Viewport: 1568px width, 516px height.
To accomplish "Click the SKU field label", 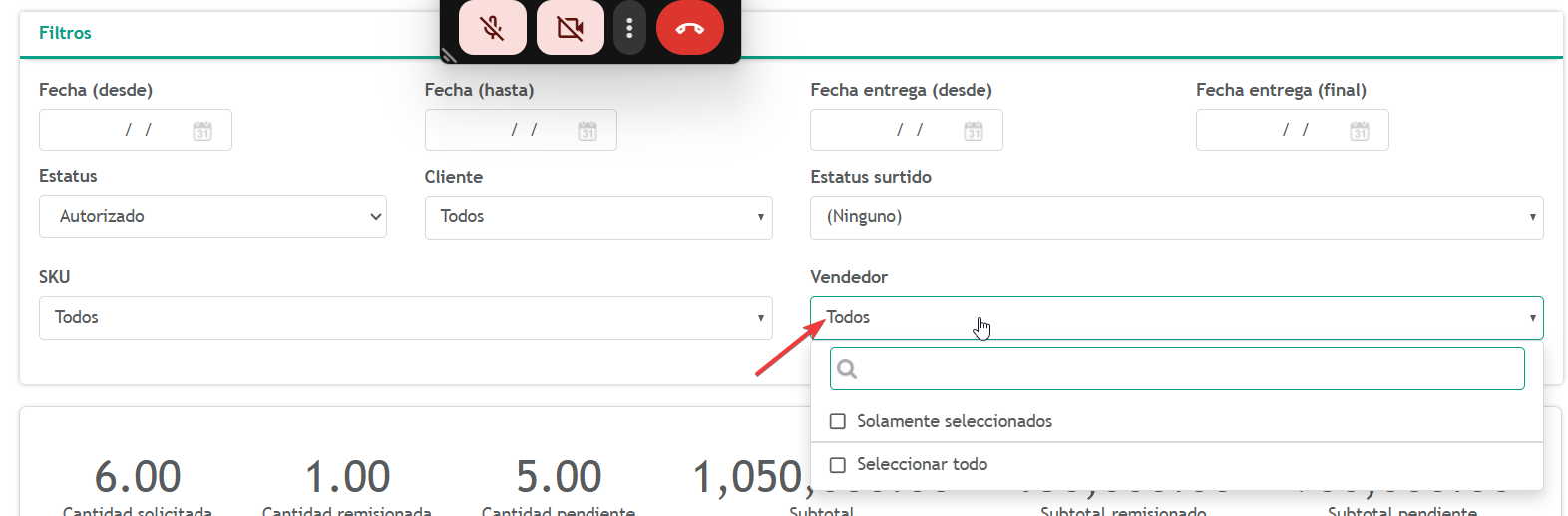I will point(55,277).
